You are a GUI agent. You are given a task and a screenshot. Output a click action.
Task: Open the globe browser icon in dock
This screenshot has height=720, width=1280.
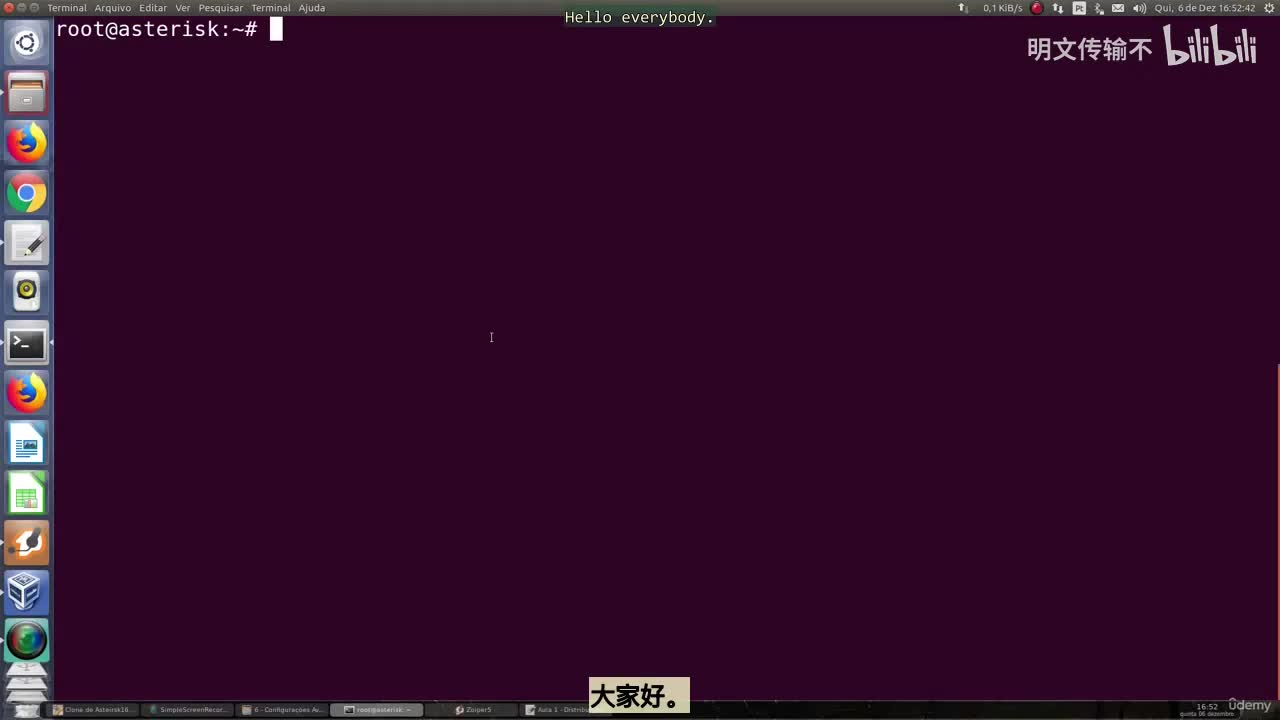27,641
